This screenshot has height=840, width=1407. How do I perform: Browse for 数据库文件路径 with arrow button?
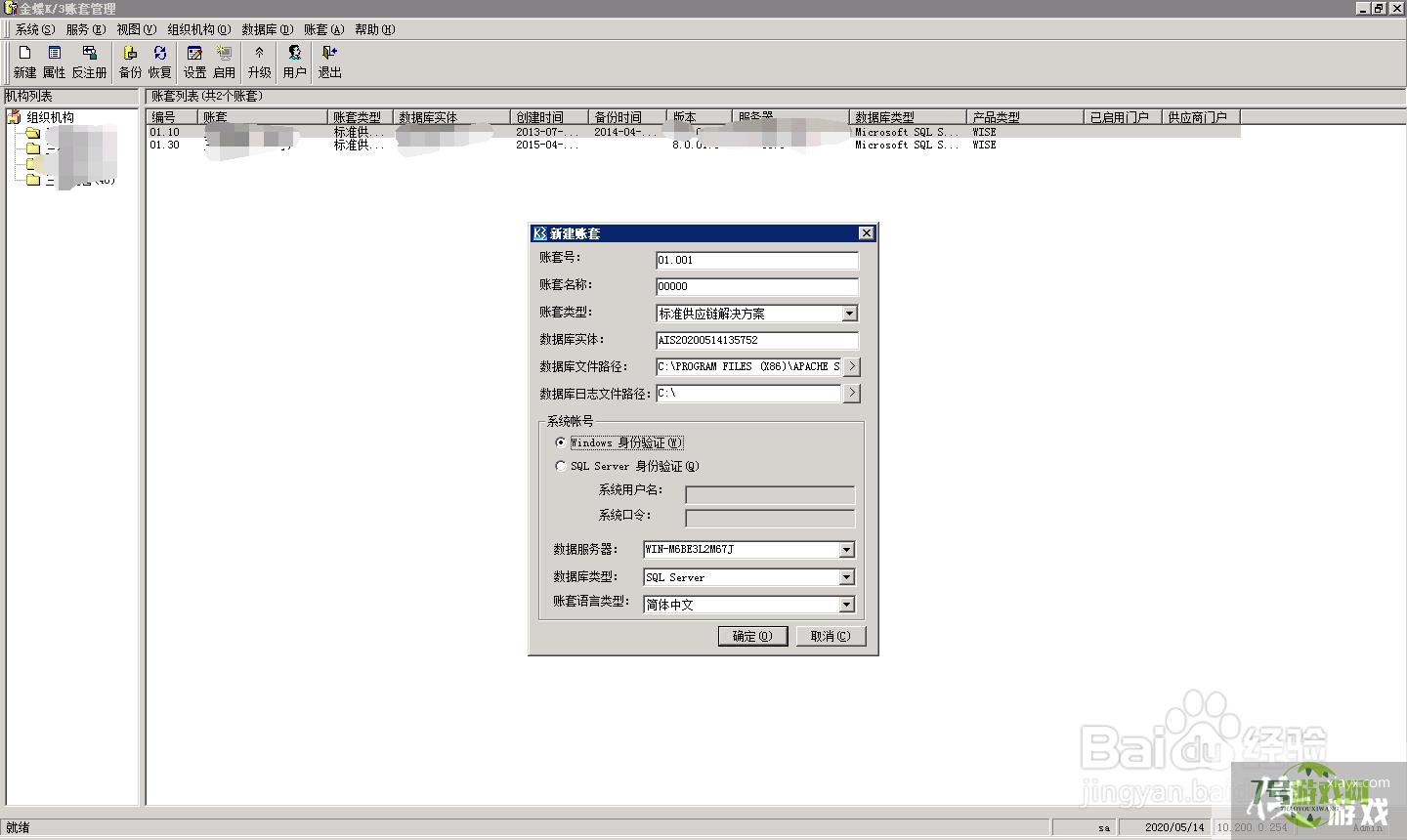point(852,366)
